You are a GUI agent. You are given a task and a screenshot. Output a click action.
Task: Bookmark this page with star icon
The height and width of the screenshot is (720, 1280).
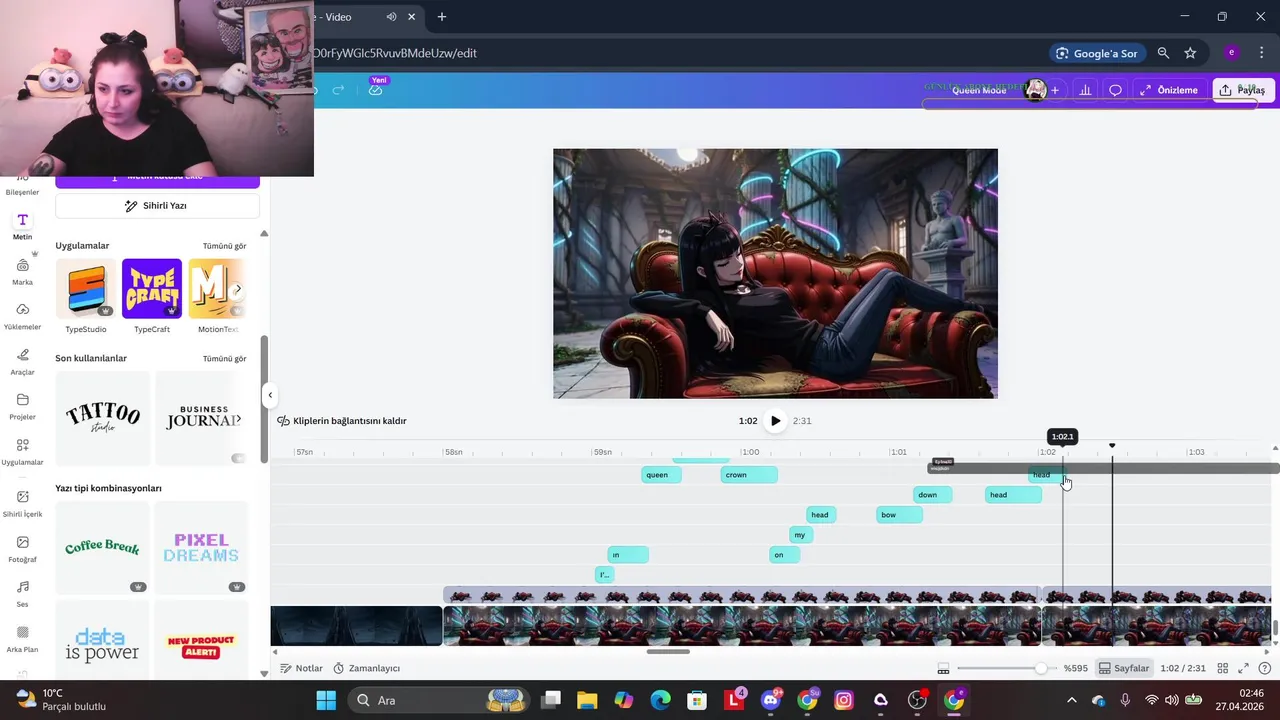pos(1190,53)
